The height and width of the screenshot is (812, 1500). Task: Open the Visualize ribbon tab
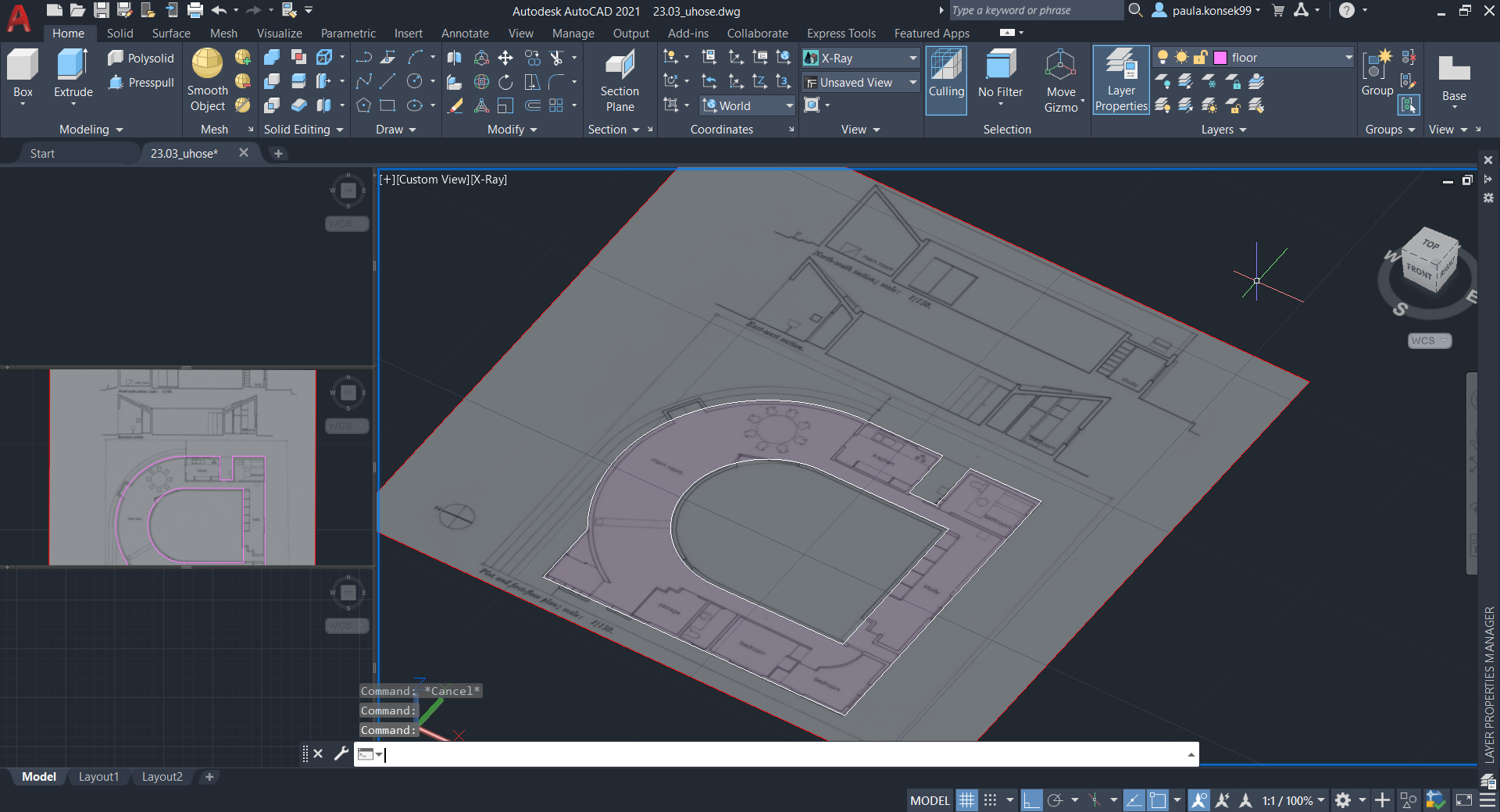click(x=279, y=33)
